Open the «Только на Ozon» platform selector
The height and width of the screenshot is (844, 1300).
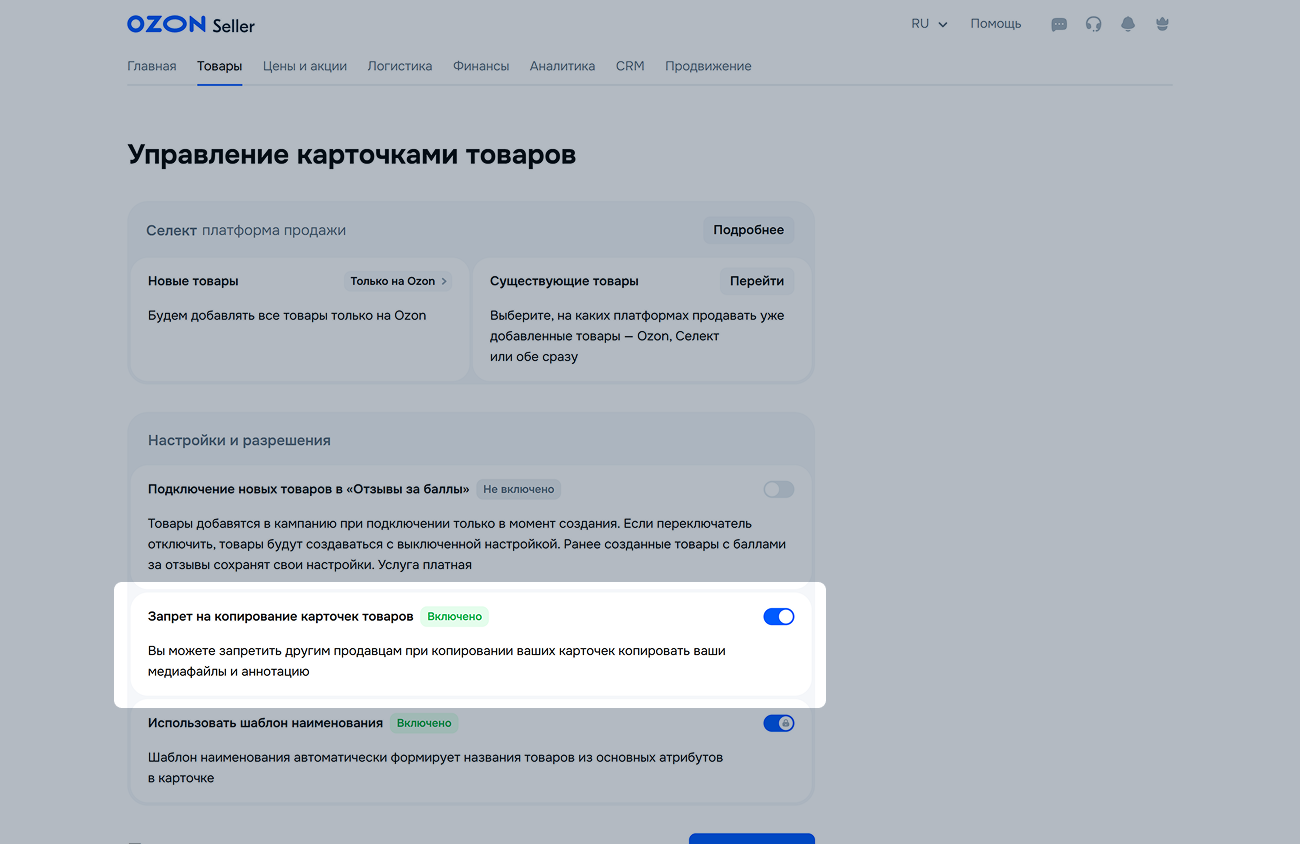click(x=398, y=281)
